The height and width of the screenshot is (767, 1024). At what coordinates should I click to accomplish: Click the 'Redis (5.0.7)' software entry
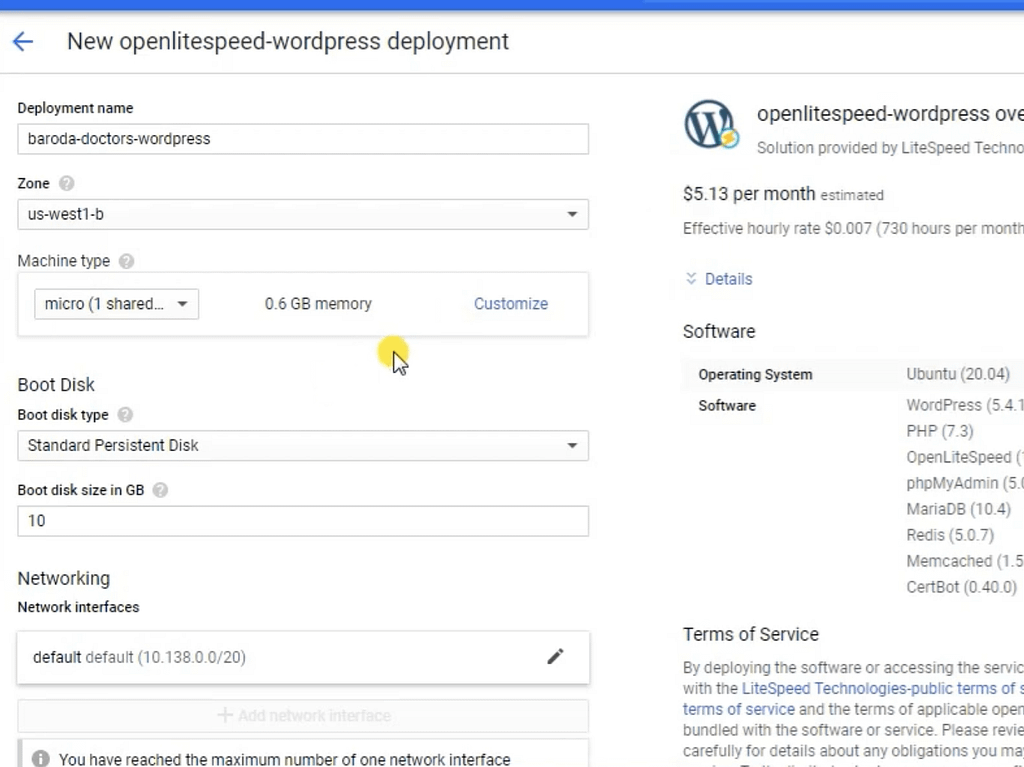pos(950,535)
